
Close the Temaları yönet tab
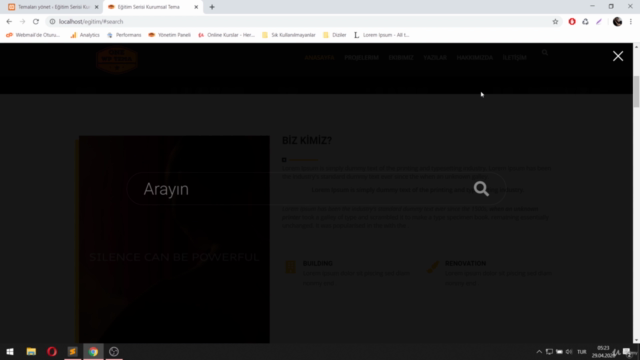[x=97, y=7]
